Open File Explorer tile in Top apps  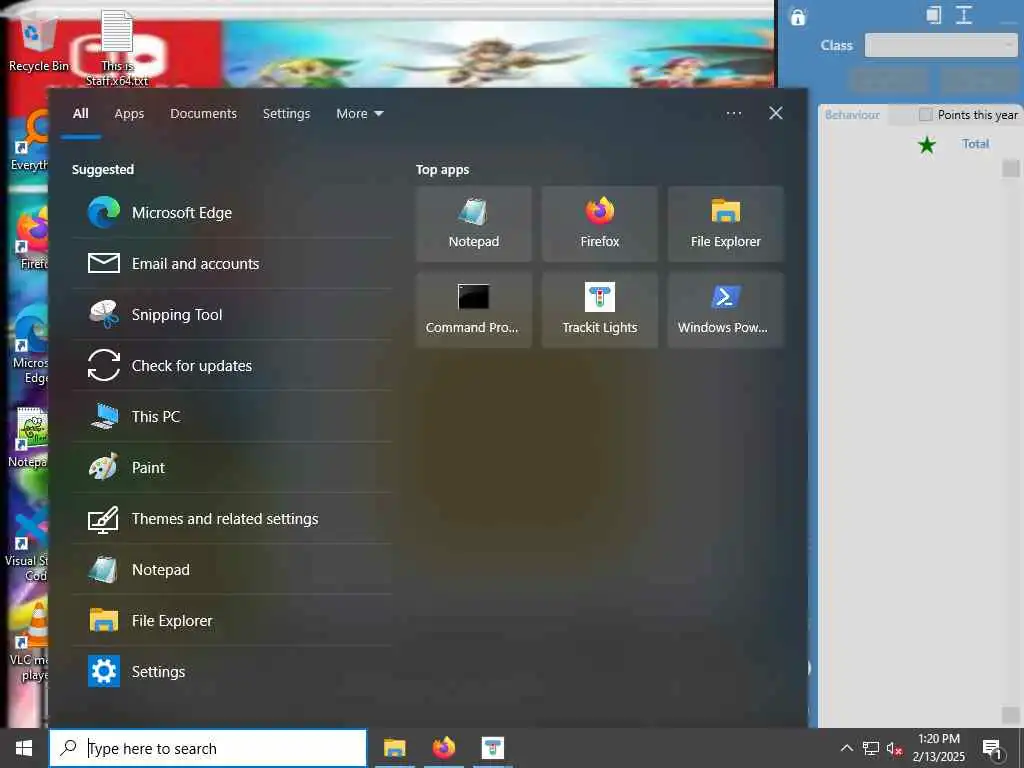[x=726, y=224]
